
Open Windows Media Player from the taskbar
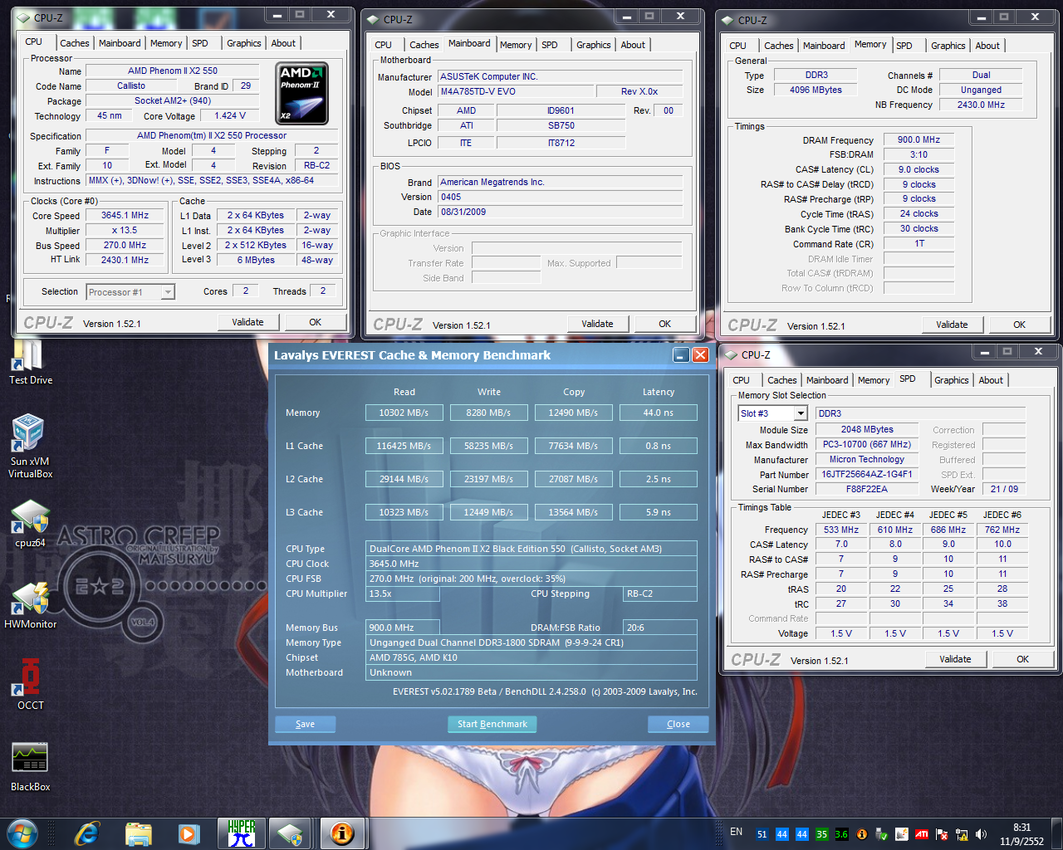pos(188,834)
